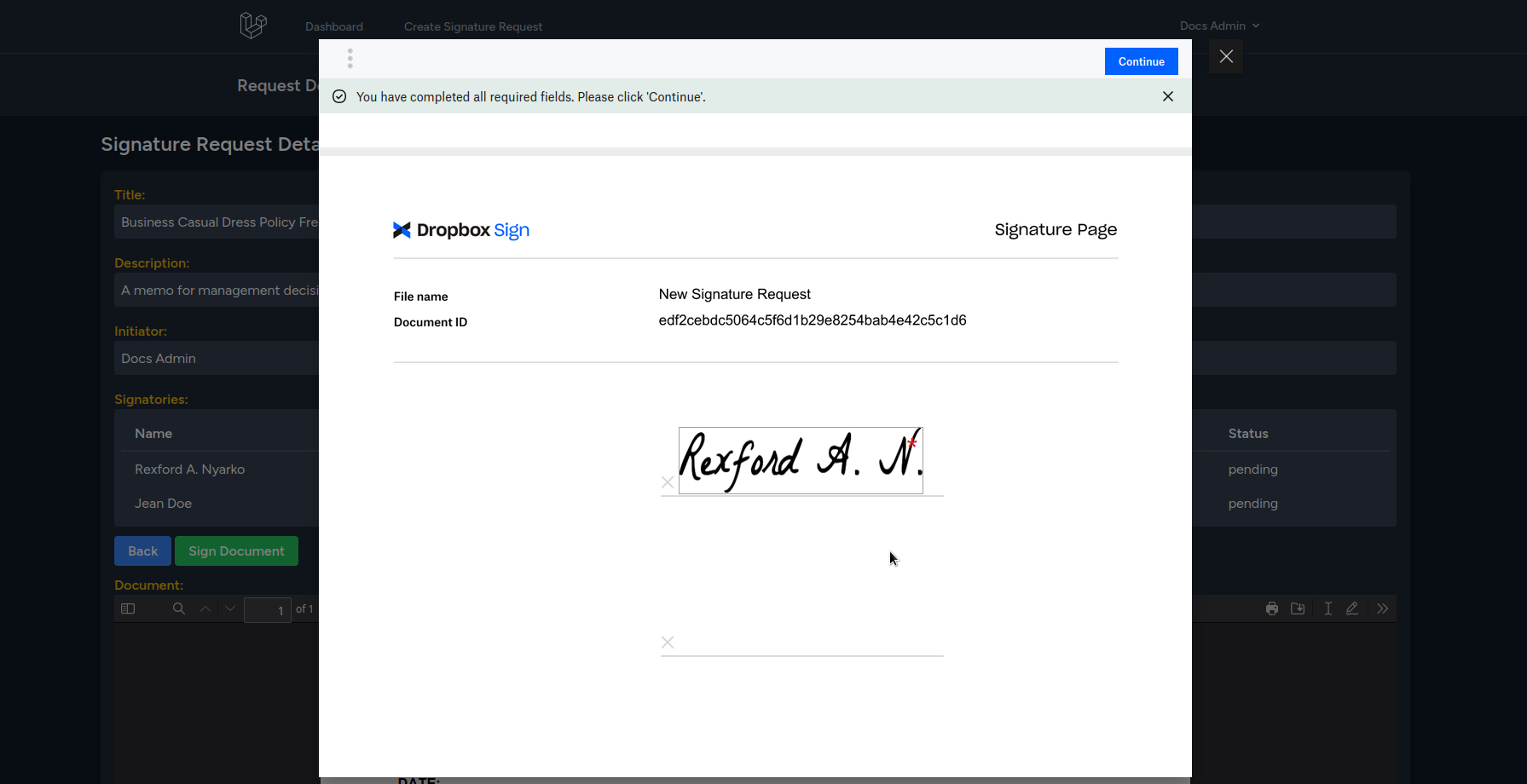The width and height of the screenshot is (1527, 784).
Task: Clear Rexford's signature with the X mark
Action: (668, 482)
